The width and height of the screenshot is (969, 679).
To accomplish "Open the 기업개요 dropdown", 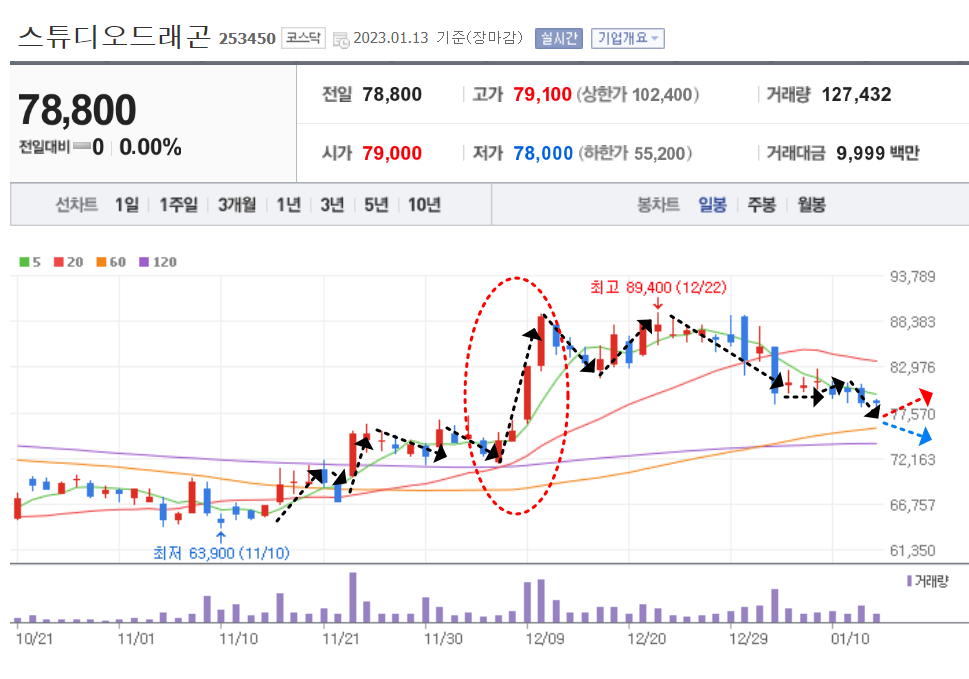I will 627,38.
